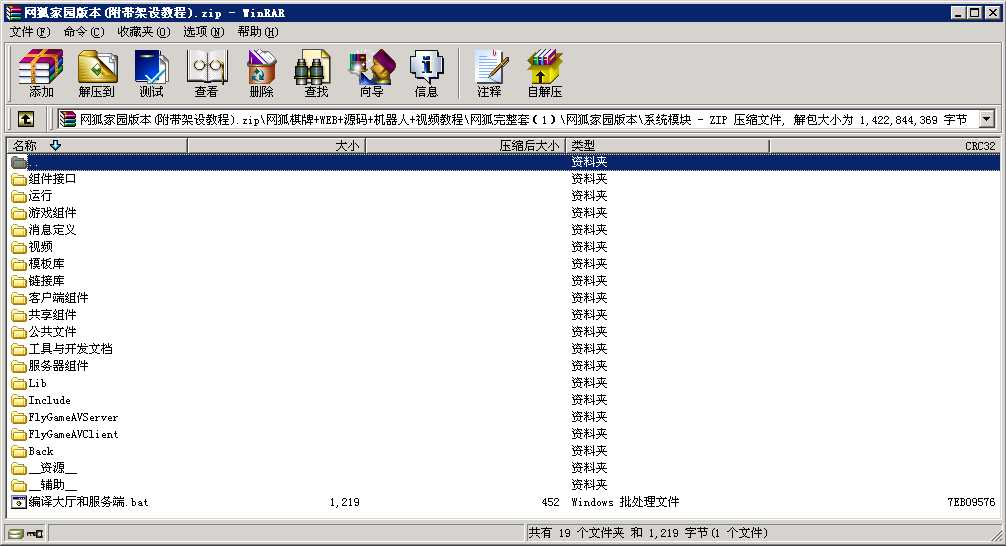Open the 收藏夹(O) menu
1006x546 pixels.
click(x=144, y=31)
